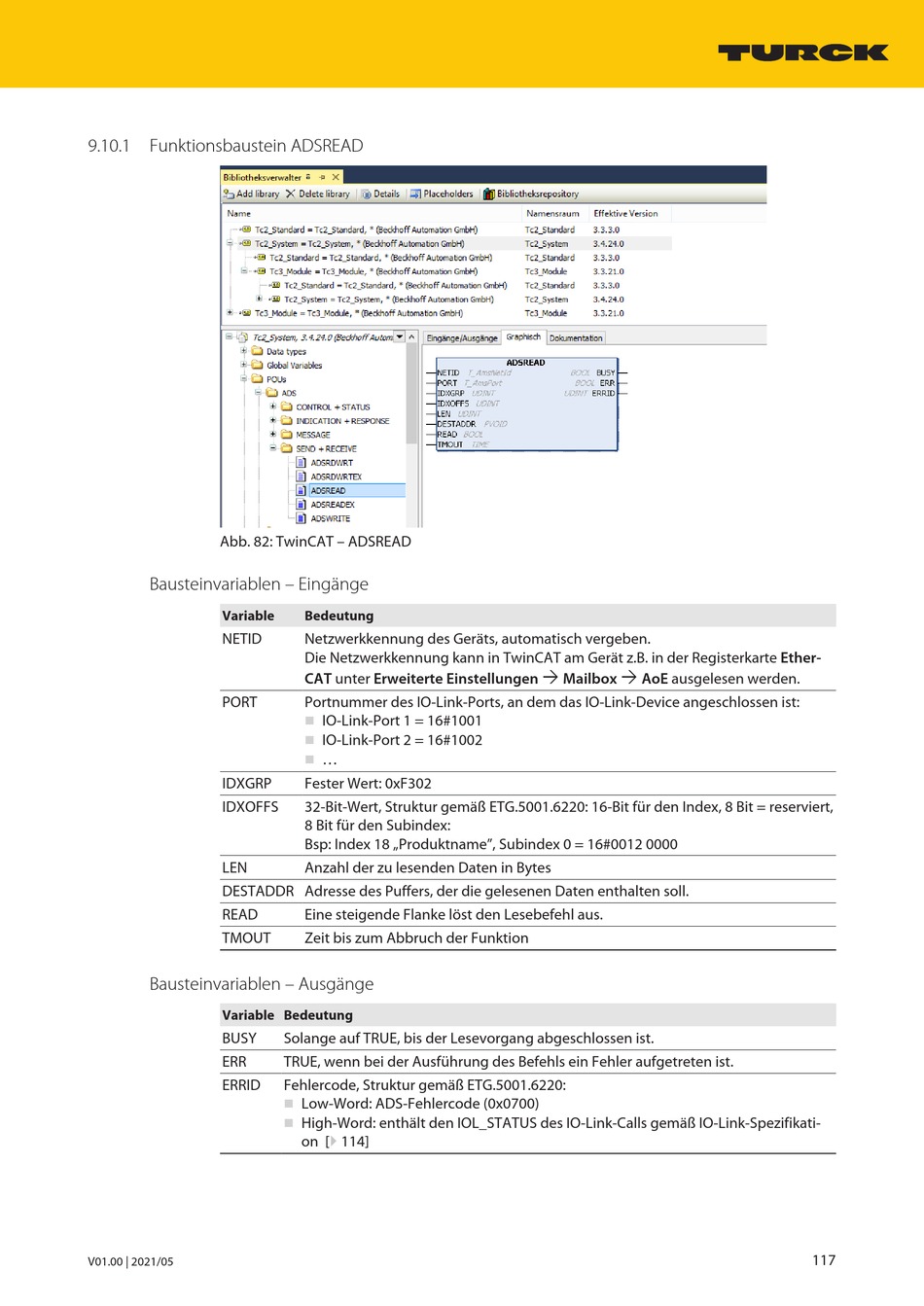The image size is (924, 1306).
Task: Click the library tree vertical scrollbar thumb
Action: pyautogui.click(x=412, y=393)
